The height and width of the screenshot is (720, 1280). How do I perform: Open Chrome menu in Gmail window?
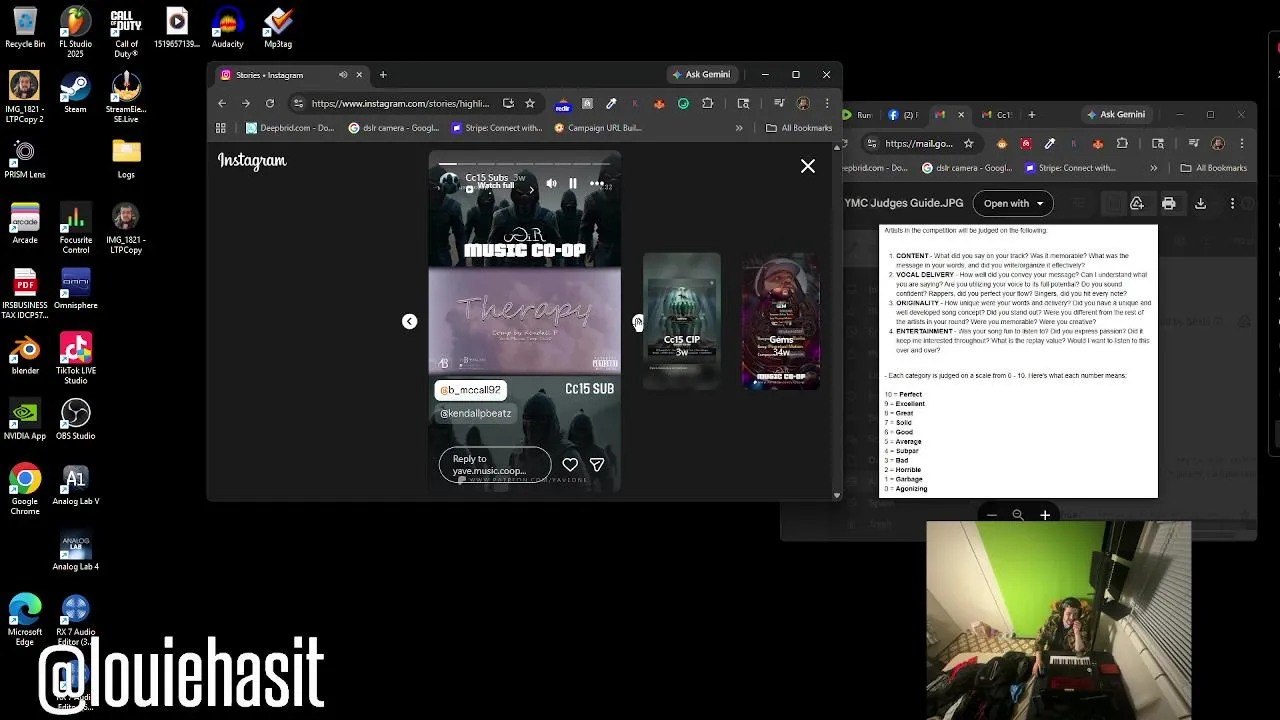[1240, 143]
